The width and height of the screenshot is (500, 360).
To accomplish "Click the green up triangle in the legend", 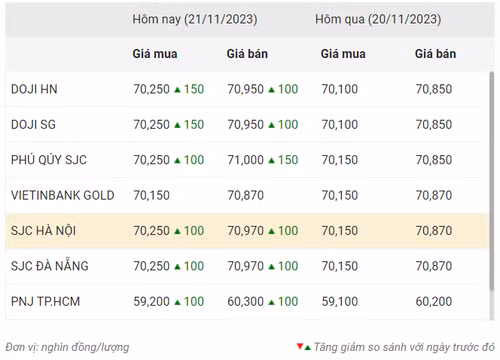I will click(x=307, y=348).
